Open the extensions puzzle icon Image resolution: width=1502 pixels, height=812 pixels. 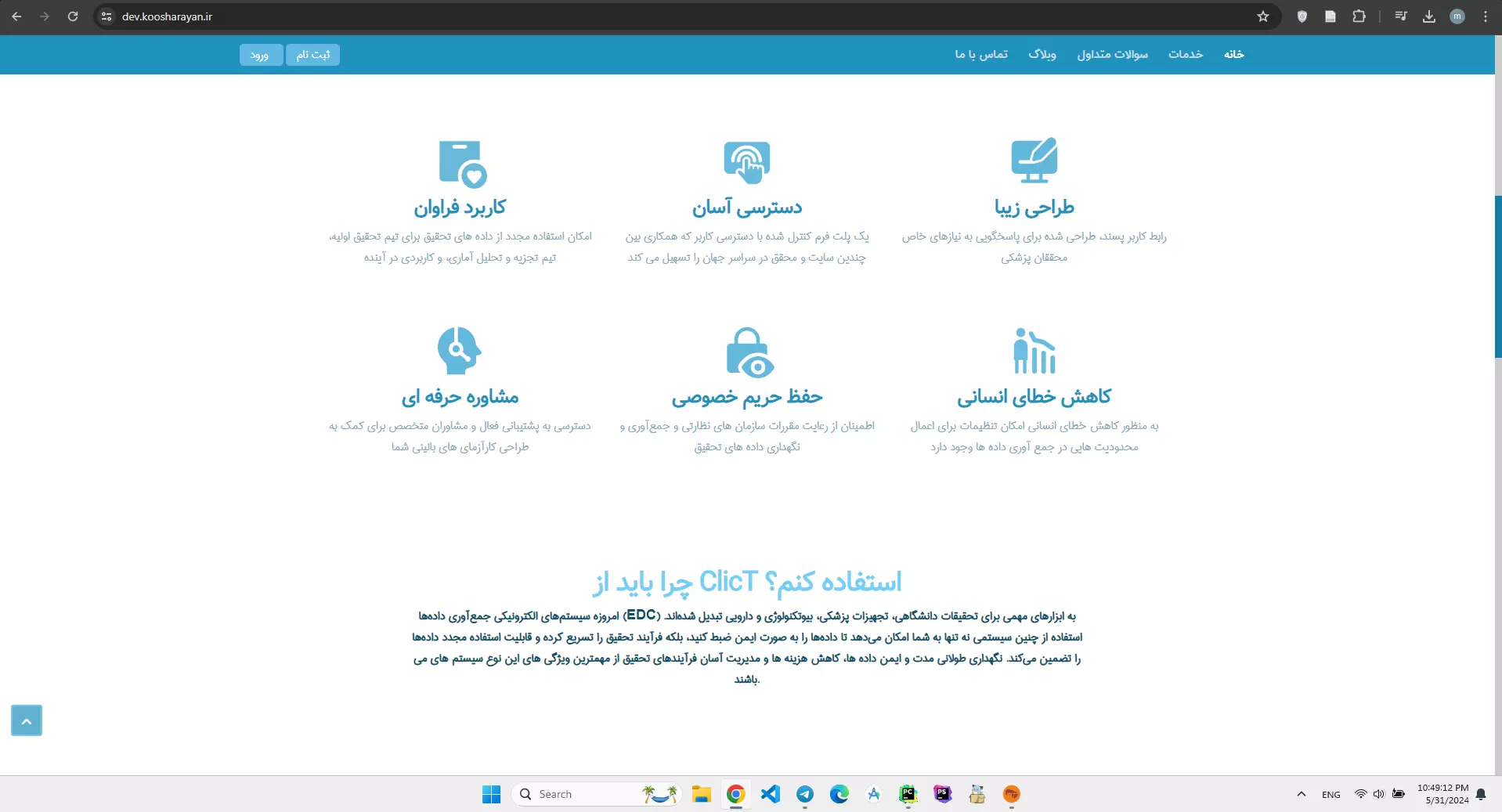(x=1359, y=16)
